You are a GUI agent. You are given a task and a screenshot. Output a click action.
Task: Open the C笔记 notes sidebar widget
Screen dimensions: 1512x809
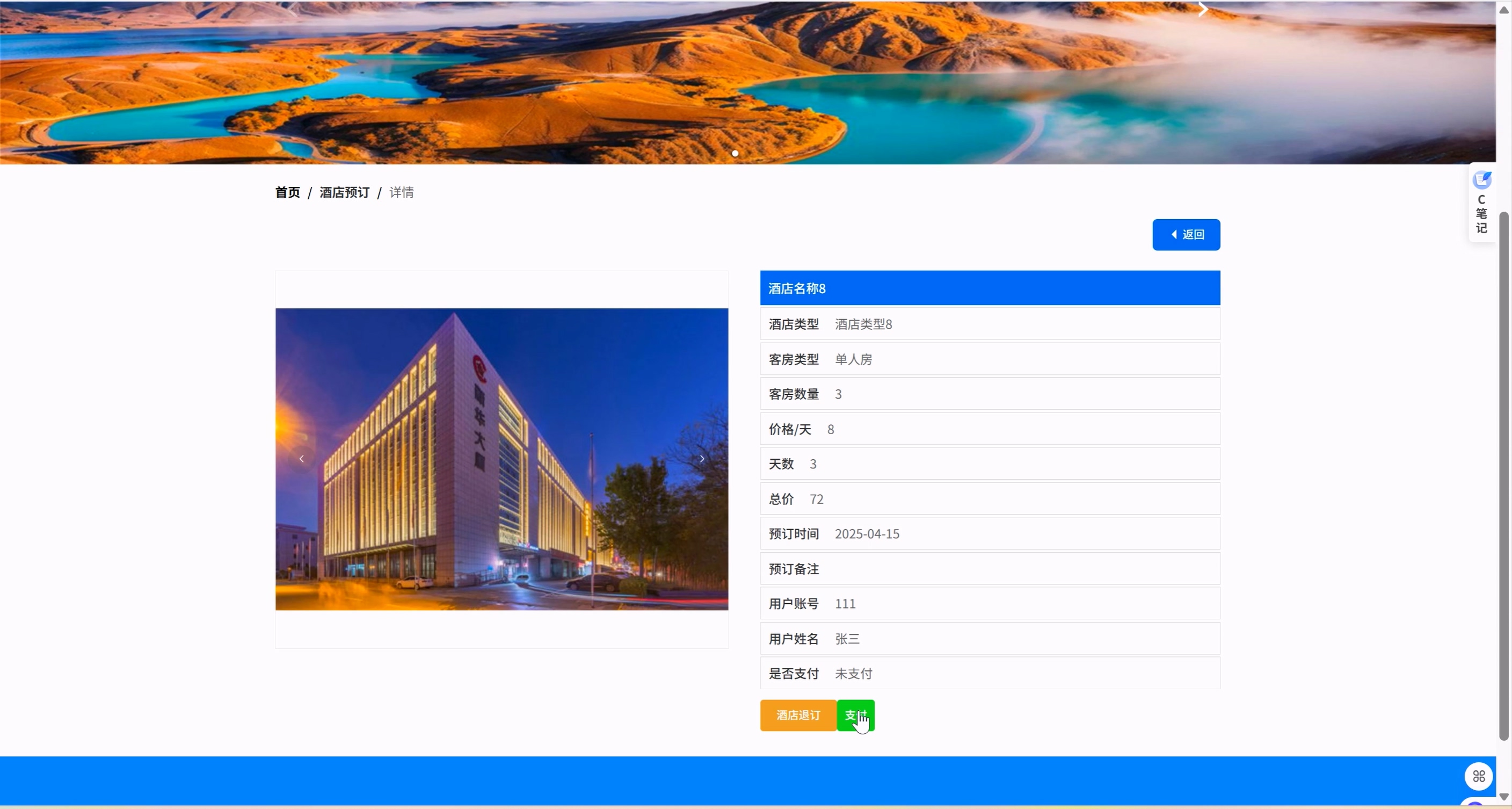tap(1481, 203)
